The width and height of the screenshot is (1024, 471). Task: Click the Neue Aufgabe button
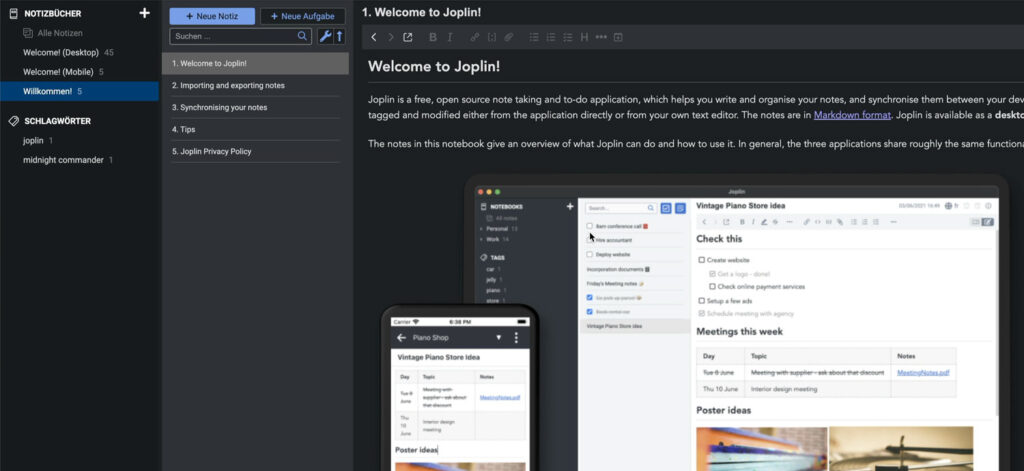point(303,16)
